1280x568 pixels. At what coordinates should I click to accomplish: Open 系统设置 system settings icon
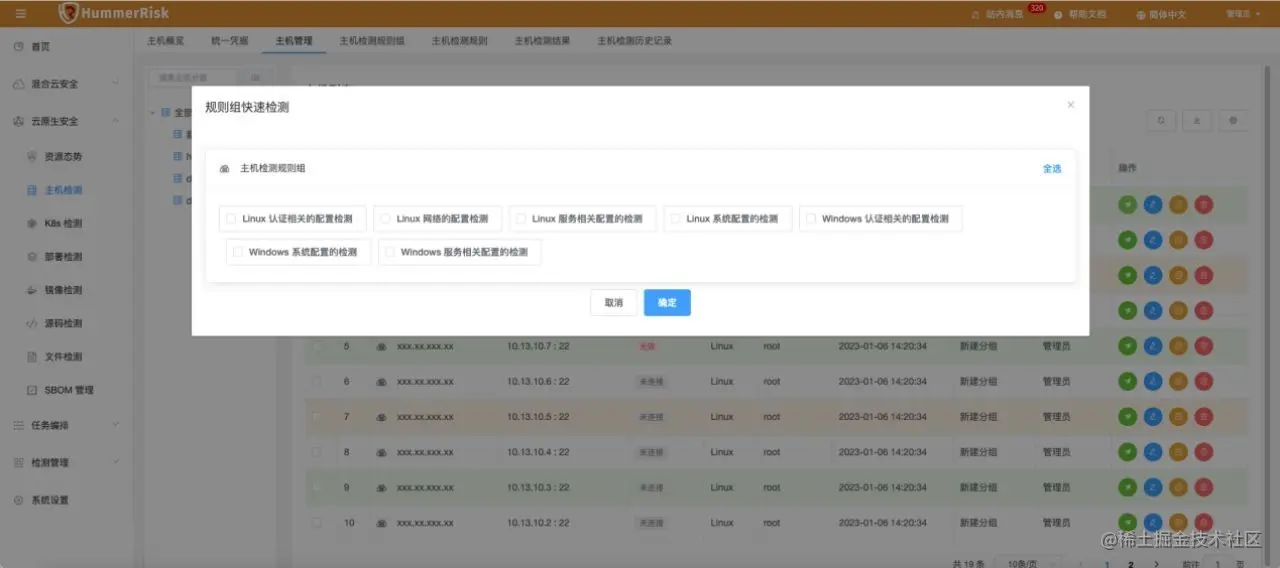pyautogui.click(x=19, y=500)
